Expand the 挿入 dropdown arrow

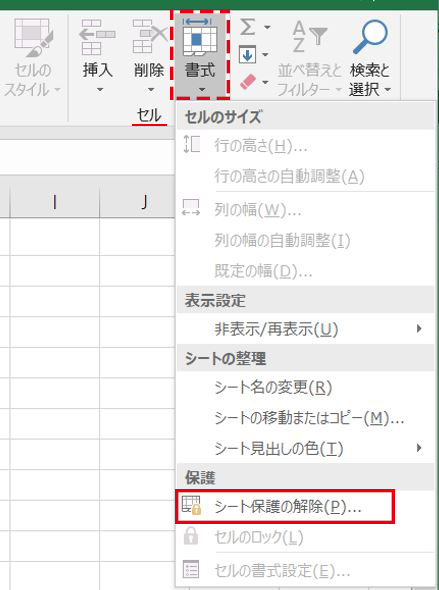(100, 90)
